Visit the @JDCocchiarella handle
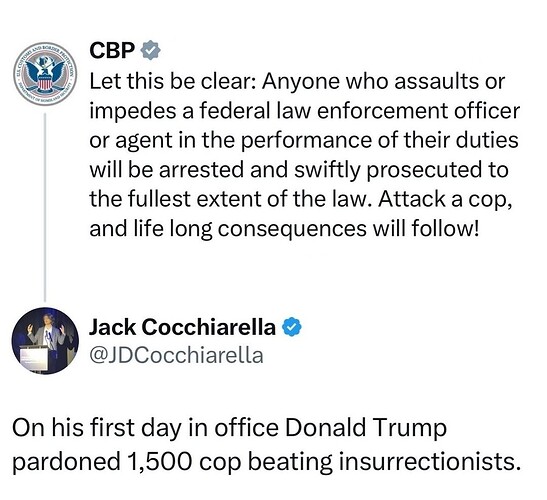This screenshot has width=547, height=500. [x=176, y=356]
